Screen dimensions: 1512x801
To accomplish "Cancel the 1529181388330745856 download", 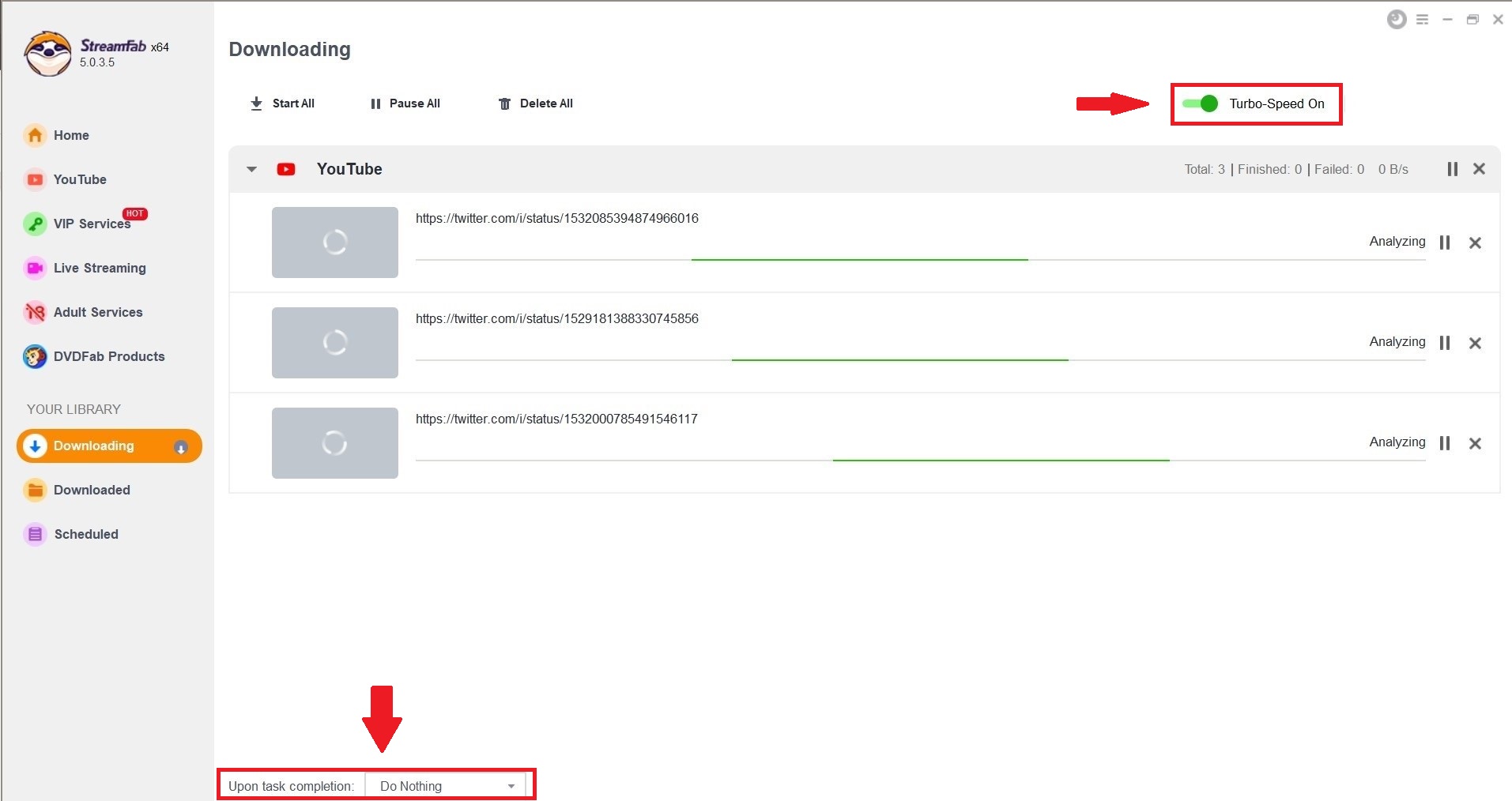I will click(1475, 343).
